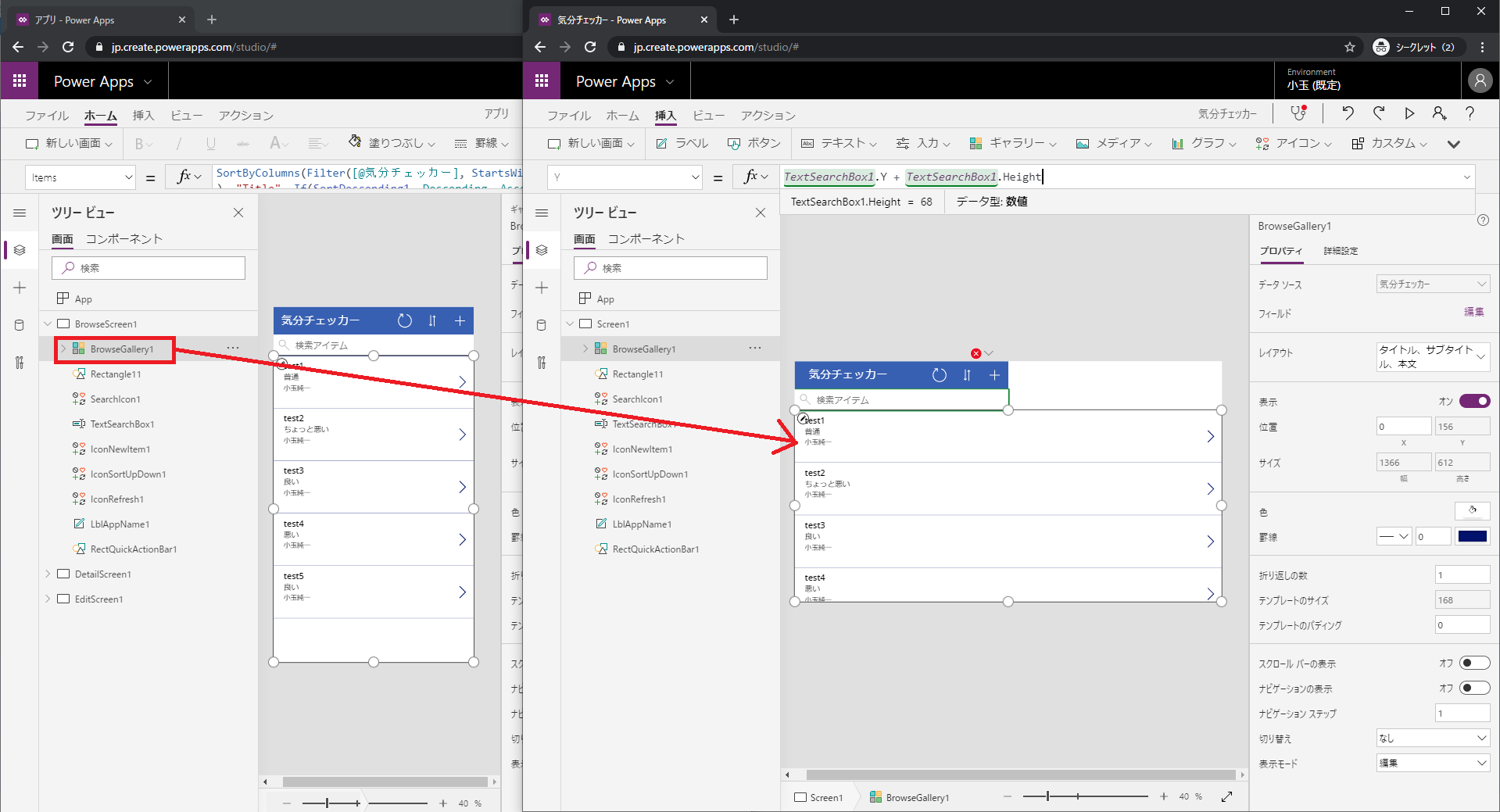Viewport: 1500px width, 812px height.
Task: Open the 挿入 tab in left window
Action: point(143,116)
